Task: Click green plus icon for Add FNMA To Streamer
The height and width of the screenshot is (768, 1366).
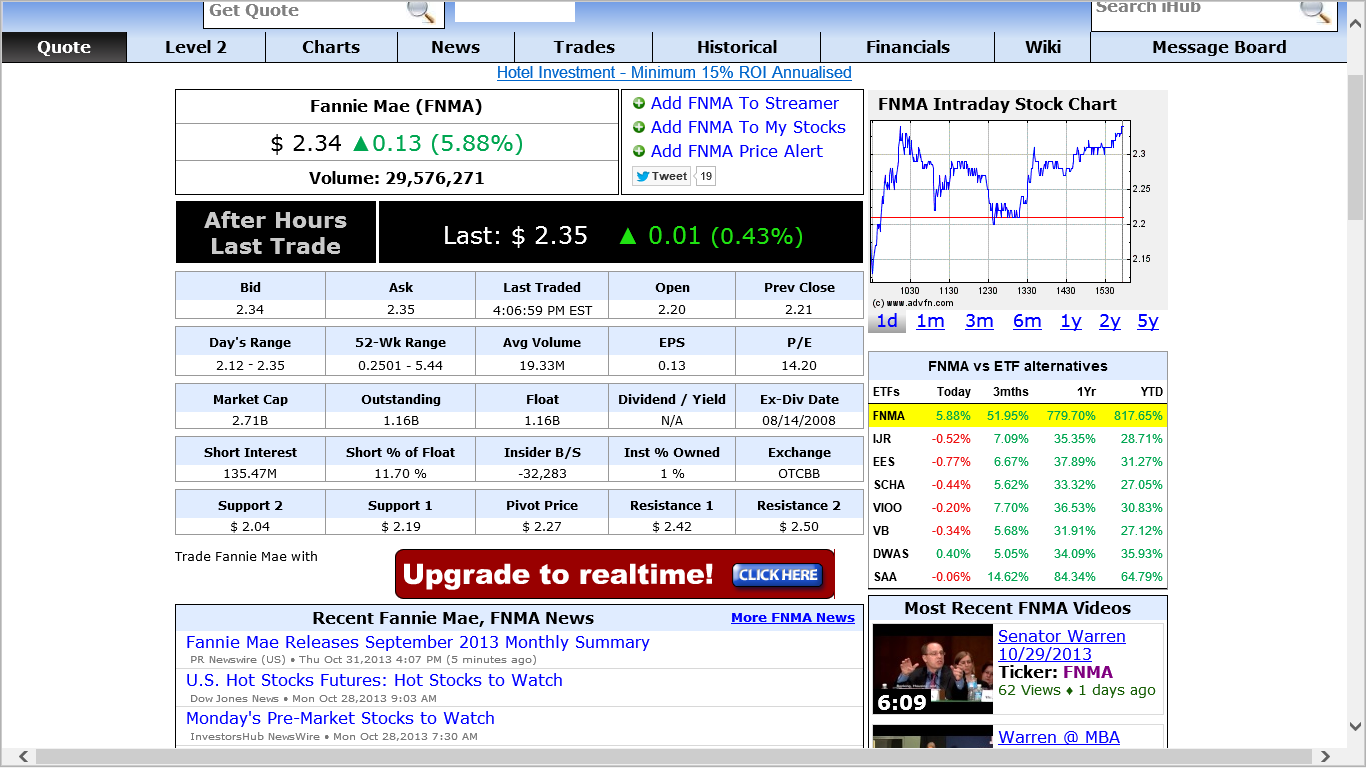Action: pyautogui.click(x=639, y=103)
